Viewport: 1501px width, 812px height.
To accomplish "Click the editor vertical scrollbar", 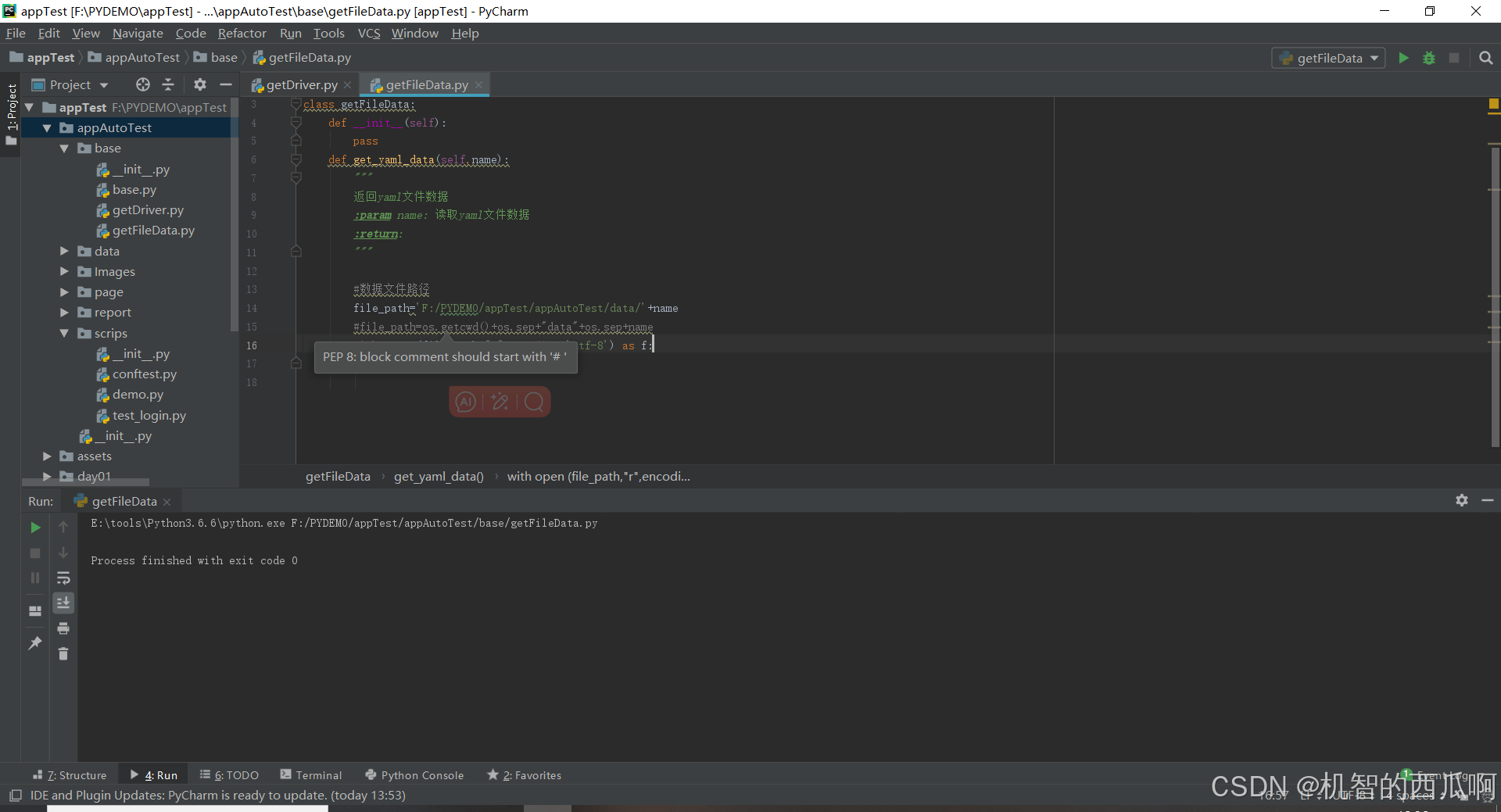I will [1496, 295].
